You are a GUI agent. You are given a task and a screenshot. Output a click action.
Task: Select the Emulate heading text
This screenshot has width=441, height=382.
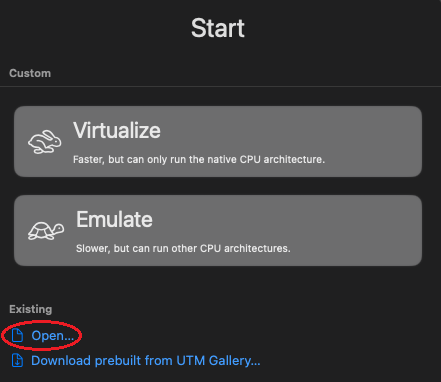pyautogui.click(x=114, y=219)
